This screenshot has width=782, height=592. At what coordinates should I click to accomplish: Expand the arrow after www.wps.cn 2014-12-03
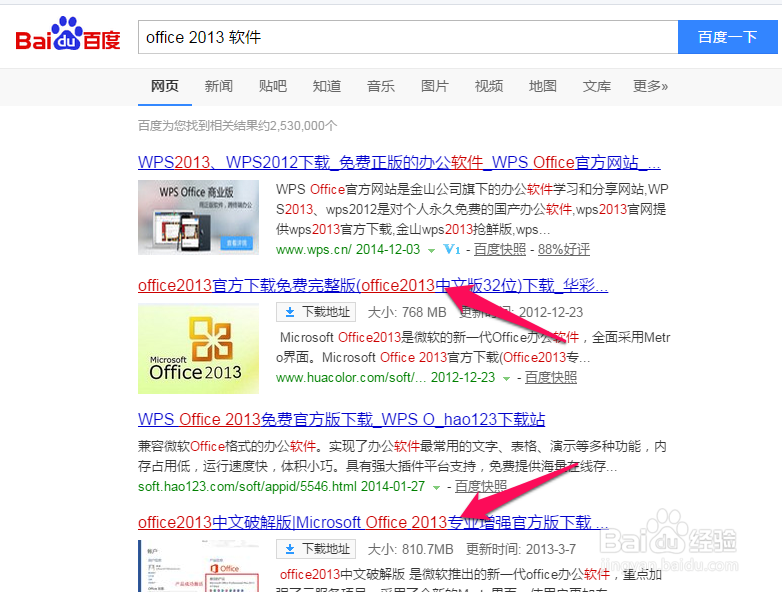point(431,250)
